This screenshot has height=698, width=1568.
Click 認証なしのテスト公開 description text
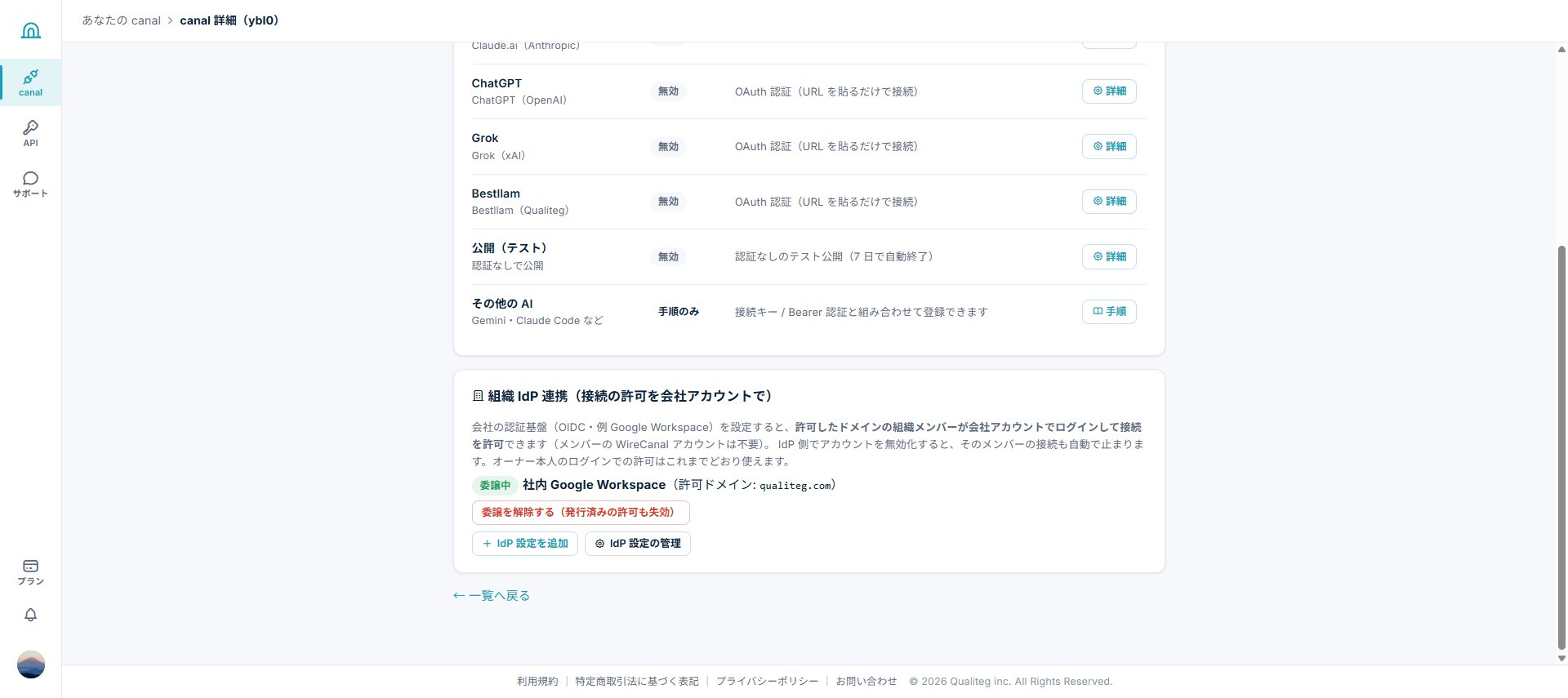tap(834, 256)
